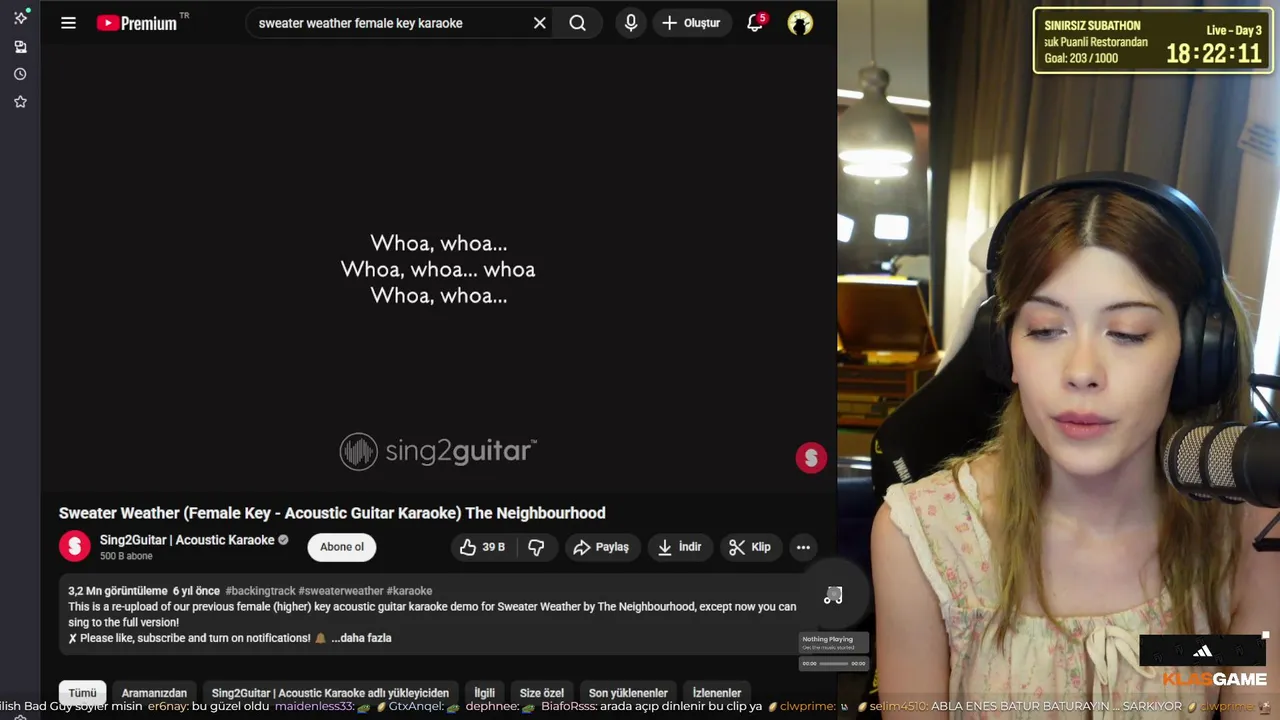The height and width of the screenshot is (720, 1280).
Task: Open browser sidebar history clock icon
Action: tap(20, 74)
